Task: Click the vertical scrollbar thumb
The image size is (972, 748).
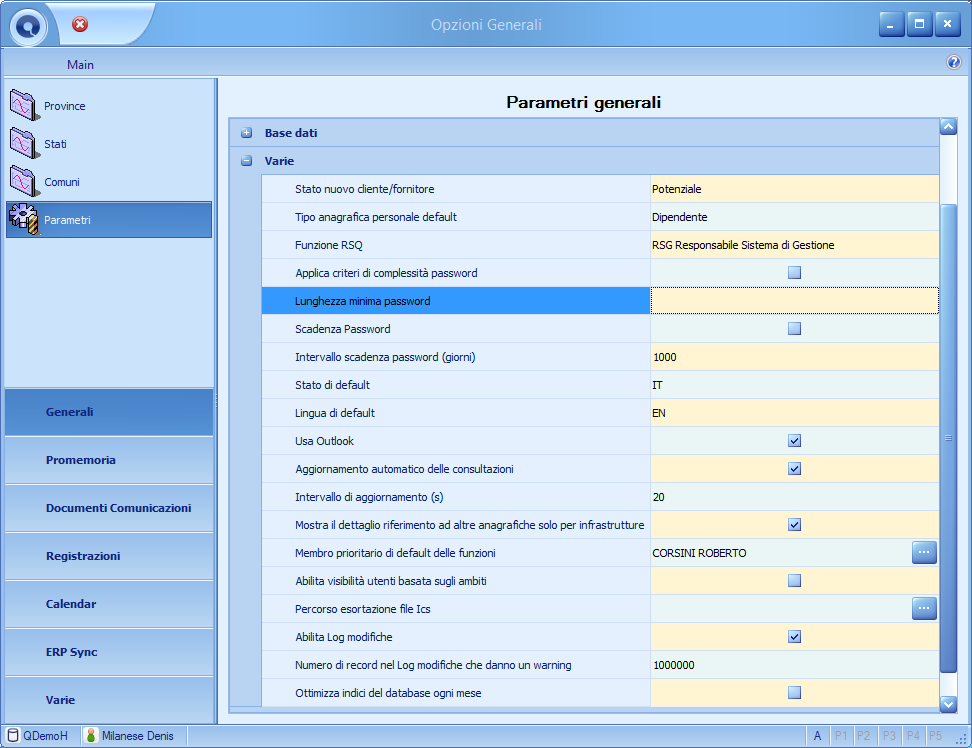Action: 948,438
